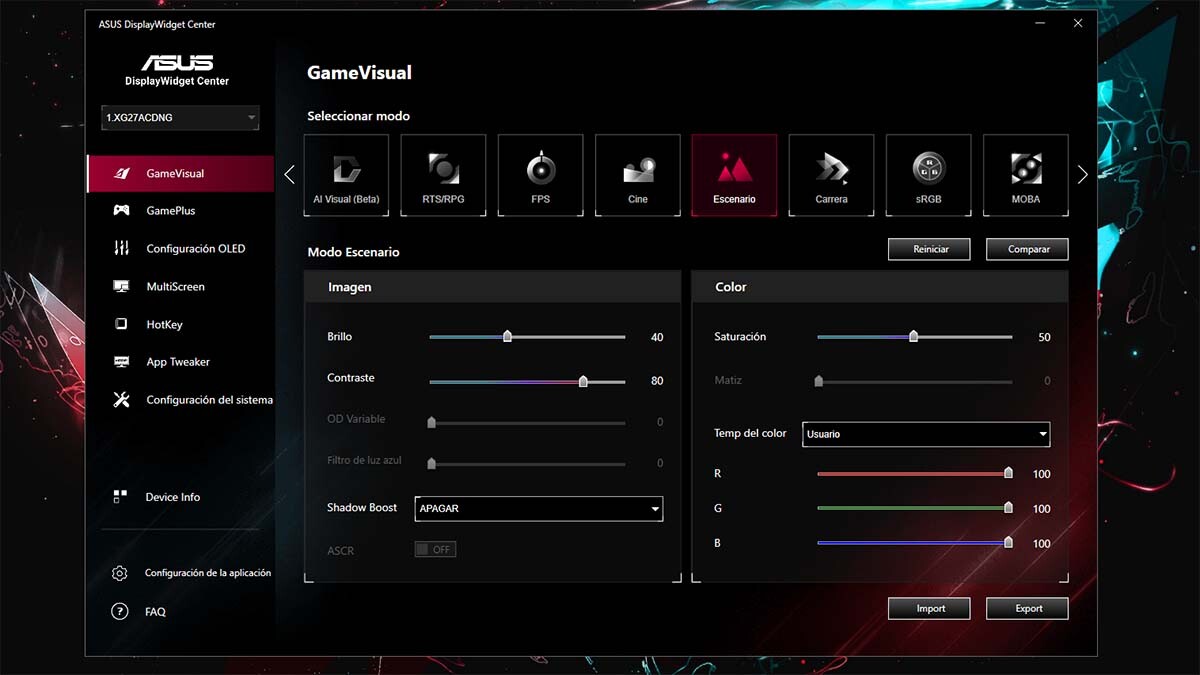Pick the MOBA mode icon
This screenshot has width=1200, height=675.
point(1025,175)
